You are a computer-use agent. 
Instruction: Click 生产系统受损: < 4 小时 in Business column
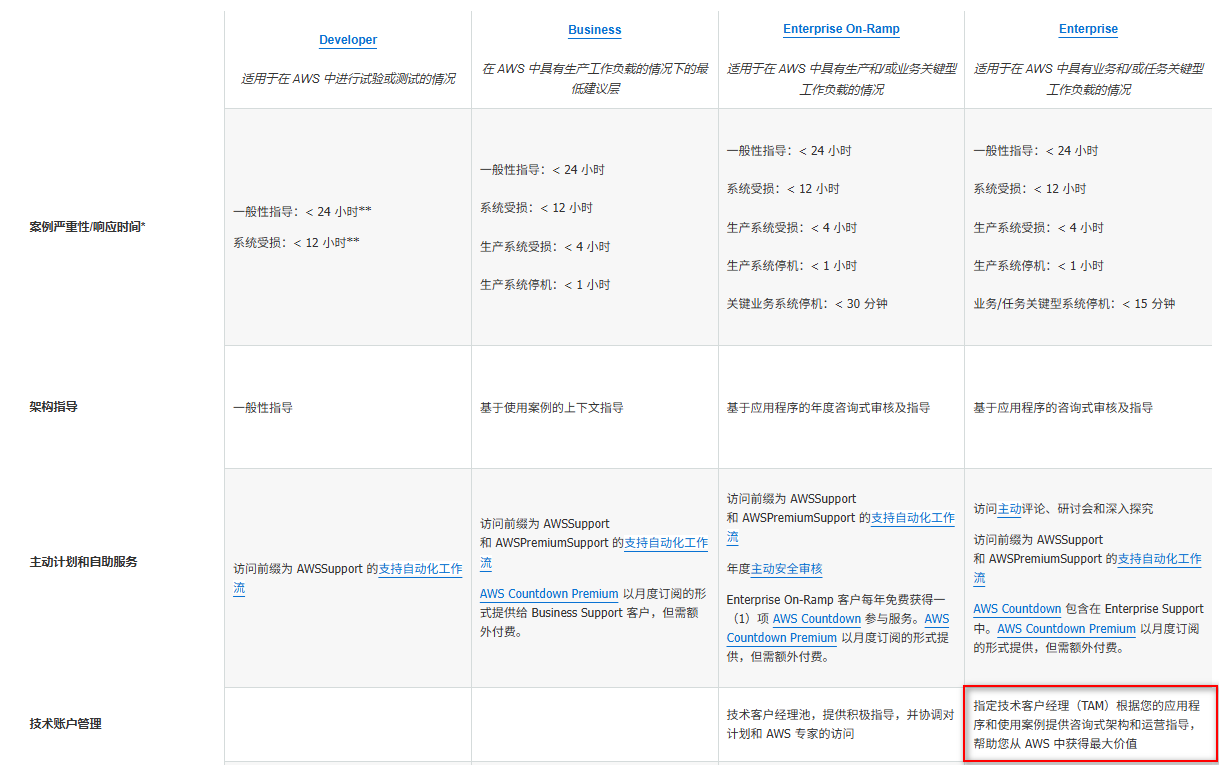point(545,247)
